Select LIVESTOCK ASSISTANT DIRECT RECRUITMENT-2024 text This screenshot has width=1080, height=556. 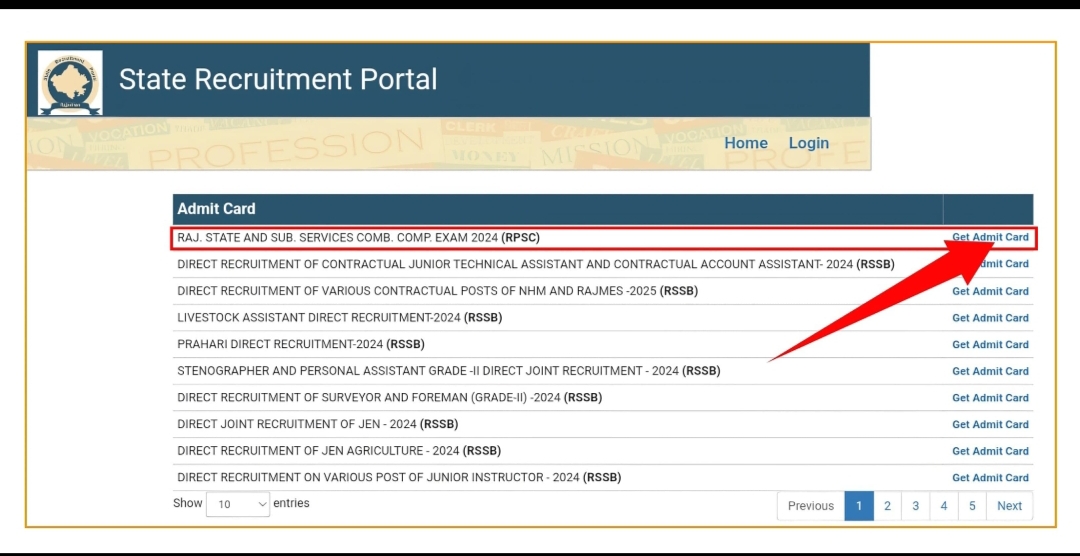tap(340, 318)
